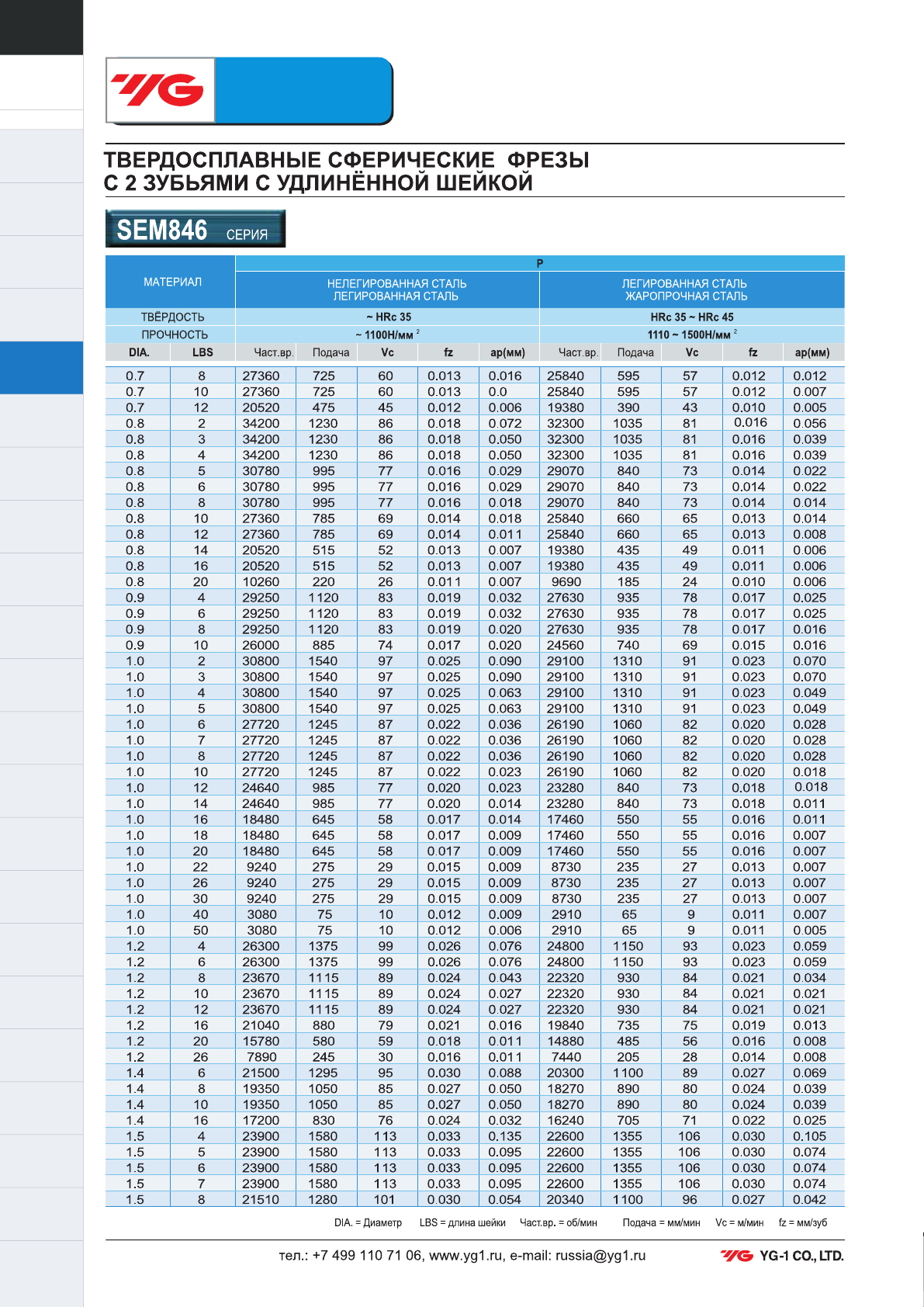
Task: Select the spindle speed 20300
Action: click(566, 1073)
